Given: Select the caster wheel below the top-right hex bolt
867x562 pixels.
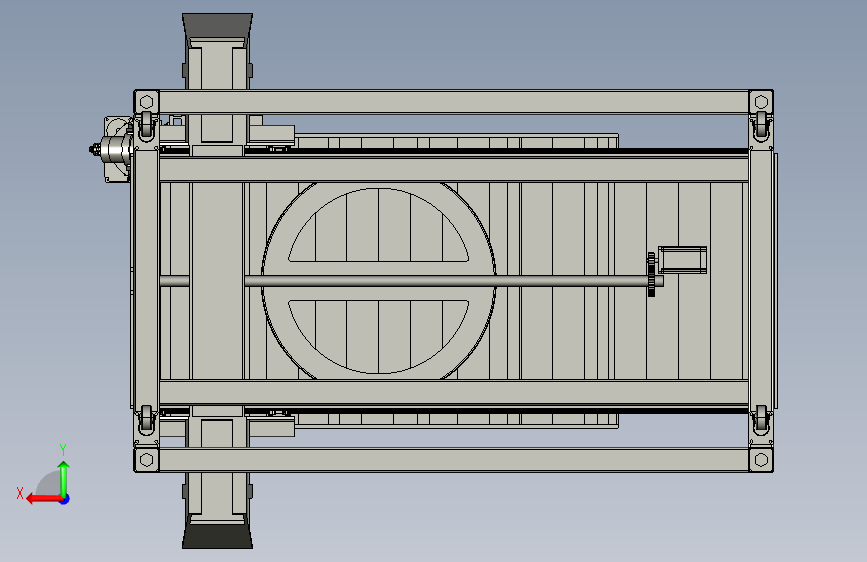Looking at the screenshot, I should click(x=761, y=126).
